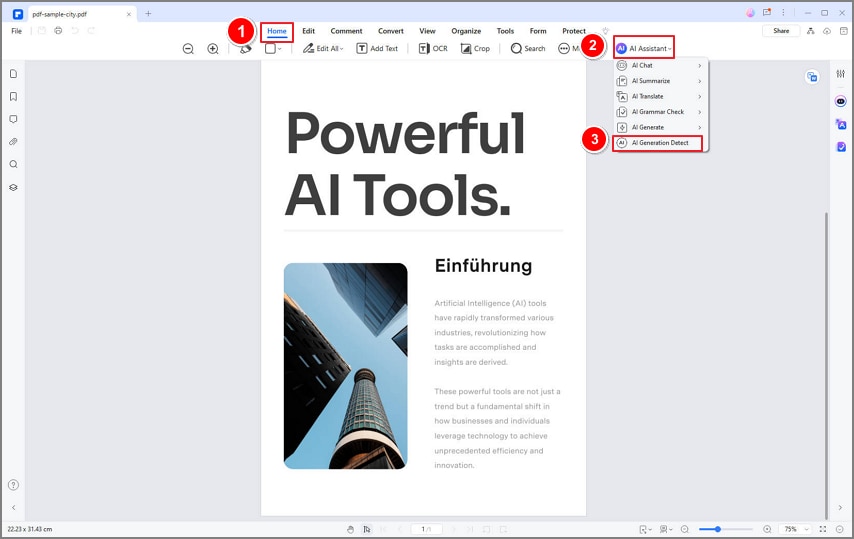
Task: Switch to the Edit tab
Action: [x=308, y=31]
